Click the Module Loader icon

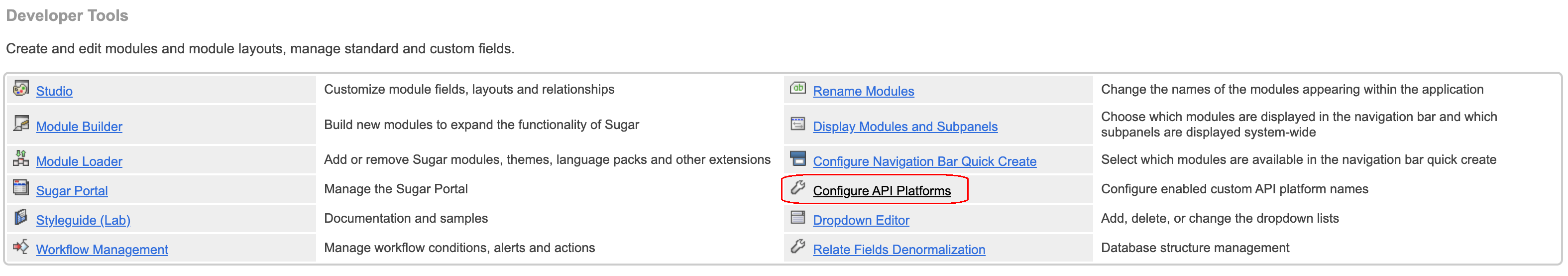[21, 158]
